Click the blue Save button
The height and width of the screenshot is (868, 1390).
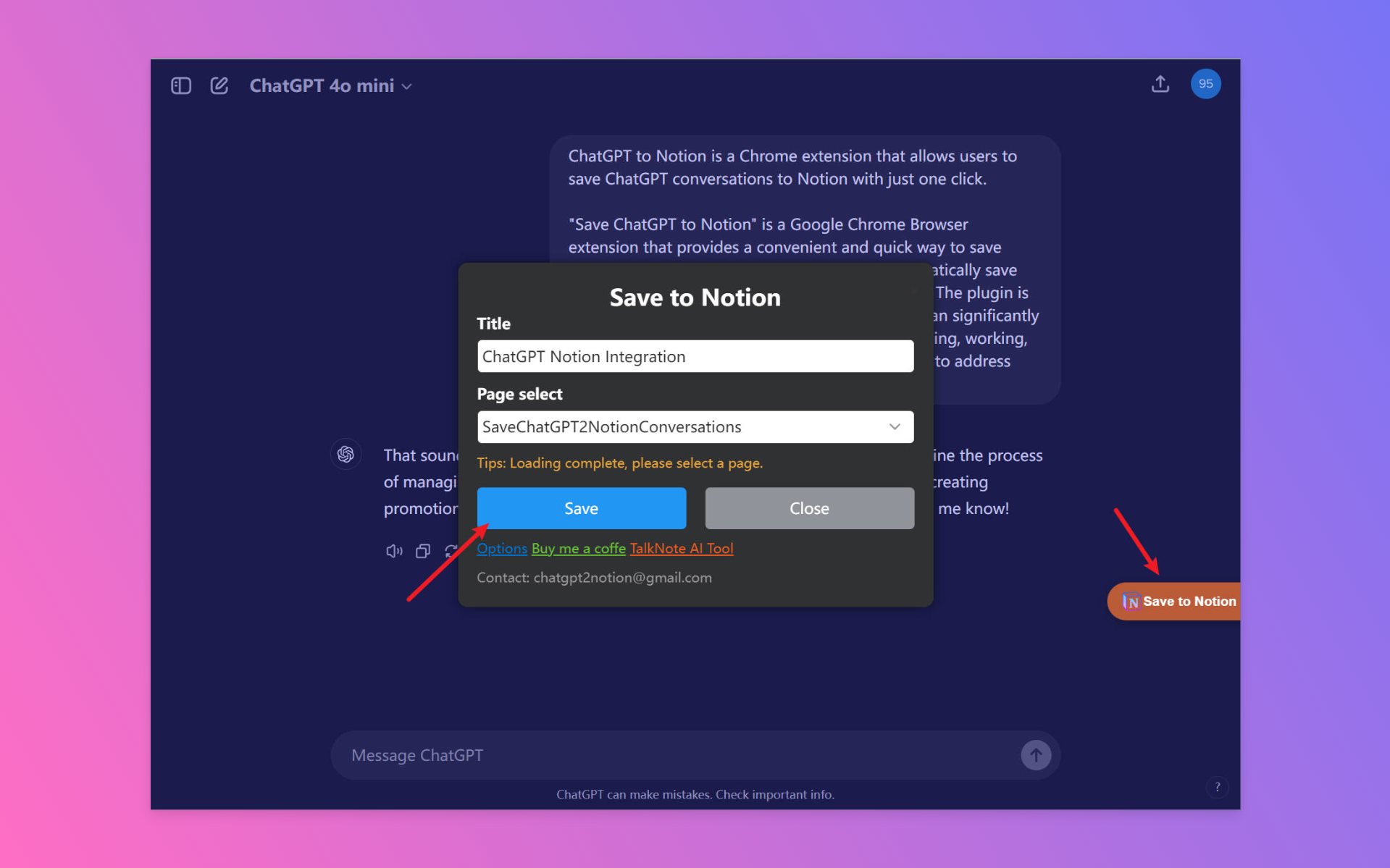coord(581,508)
